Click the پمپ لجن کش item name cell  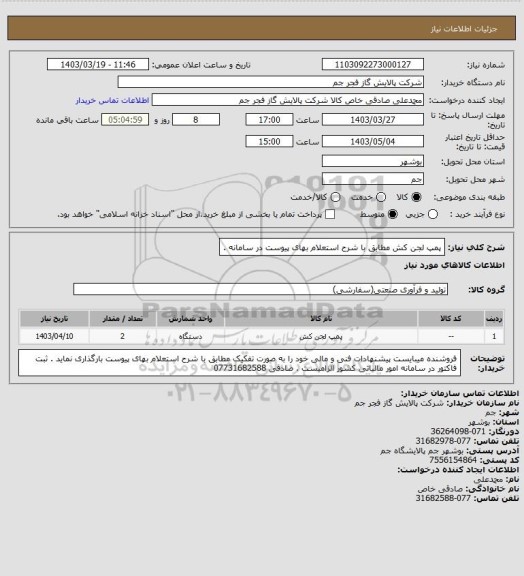[321, 336]
